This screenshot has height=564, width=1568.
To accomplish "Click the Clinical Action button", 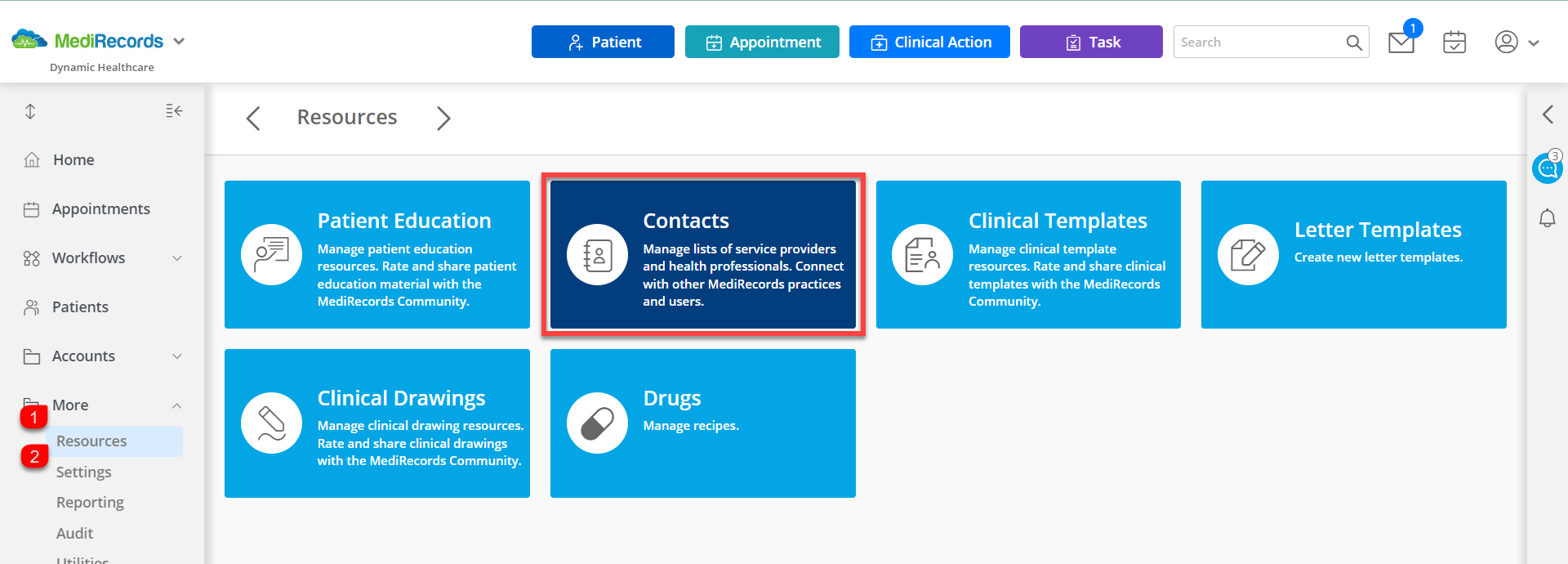I will click(929, 42).
